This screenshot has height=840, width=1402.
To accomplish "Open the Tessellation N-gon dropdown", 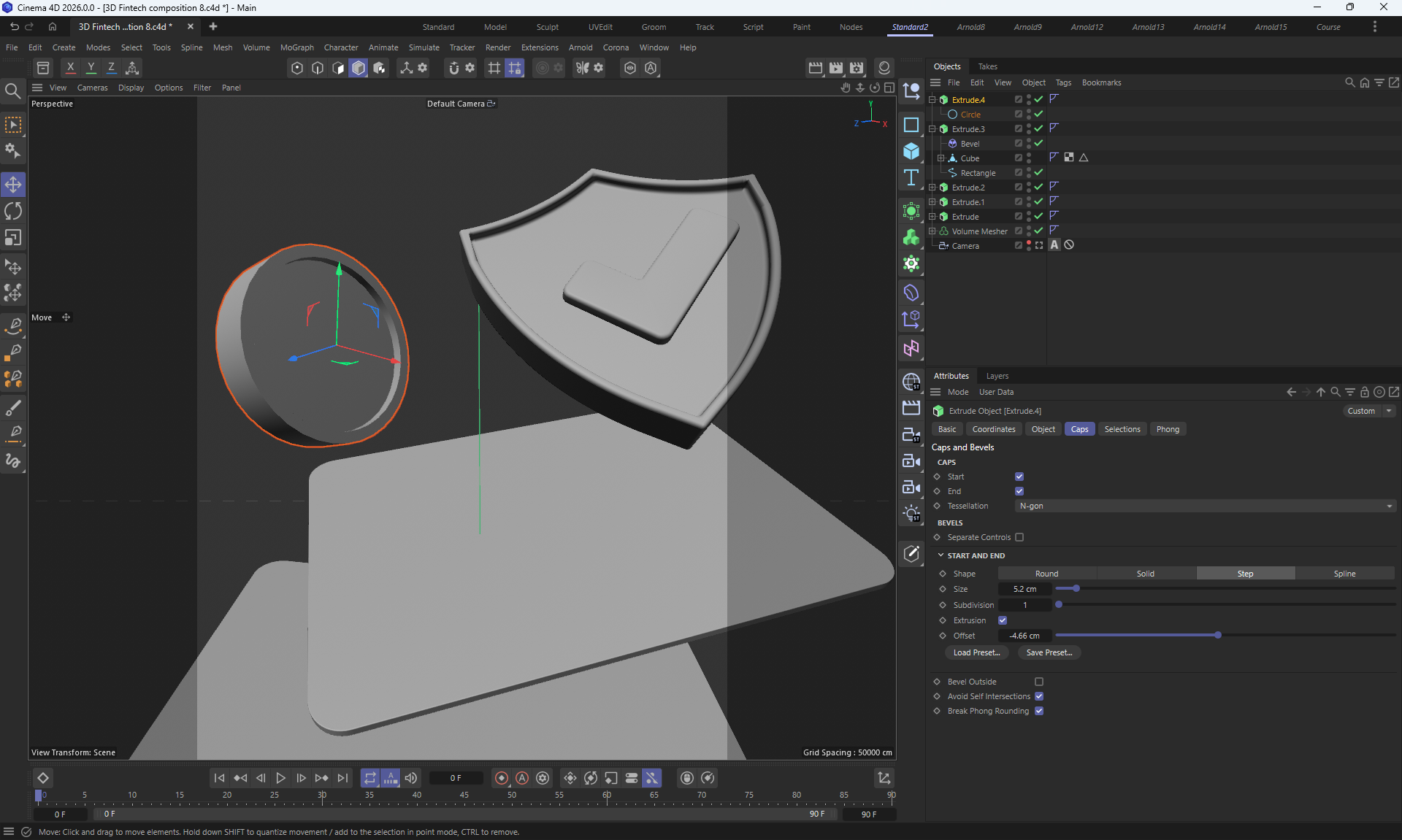I will pyautogui.click(x=1205, y=506).
